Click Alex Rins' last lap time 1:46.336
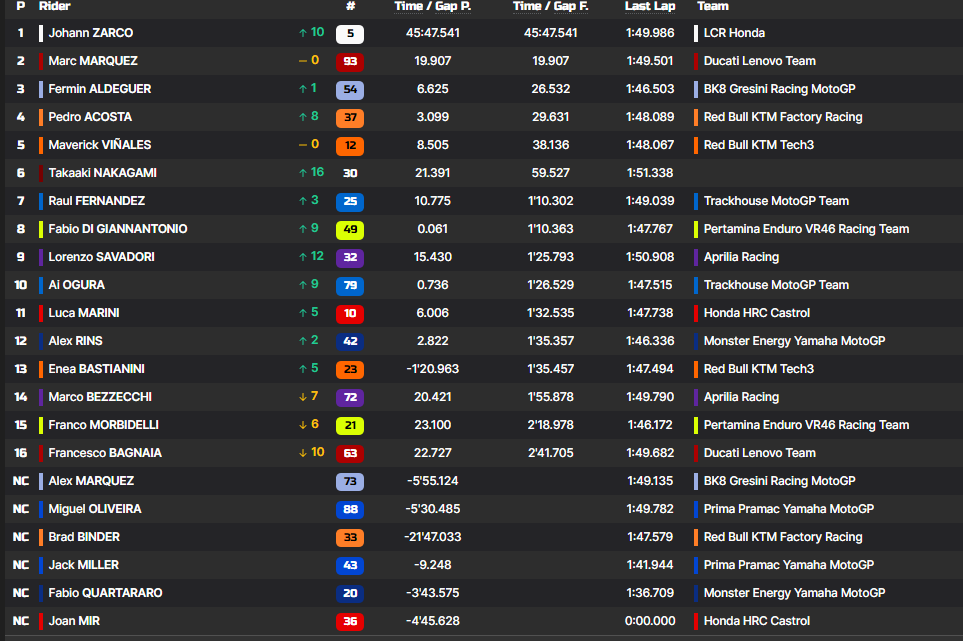The width and height of the screenshot is (963, 641). 650,341
